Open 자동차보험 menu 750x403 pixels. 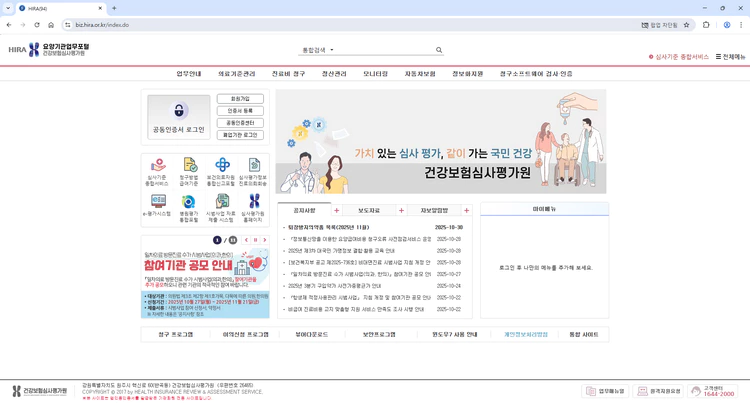tap(420, 74)
